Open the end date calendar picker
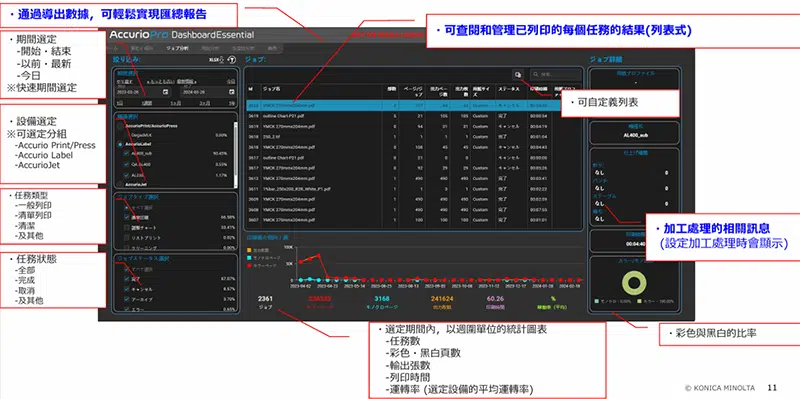 [232, 92]
